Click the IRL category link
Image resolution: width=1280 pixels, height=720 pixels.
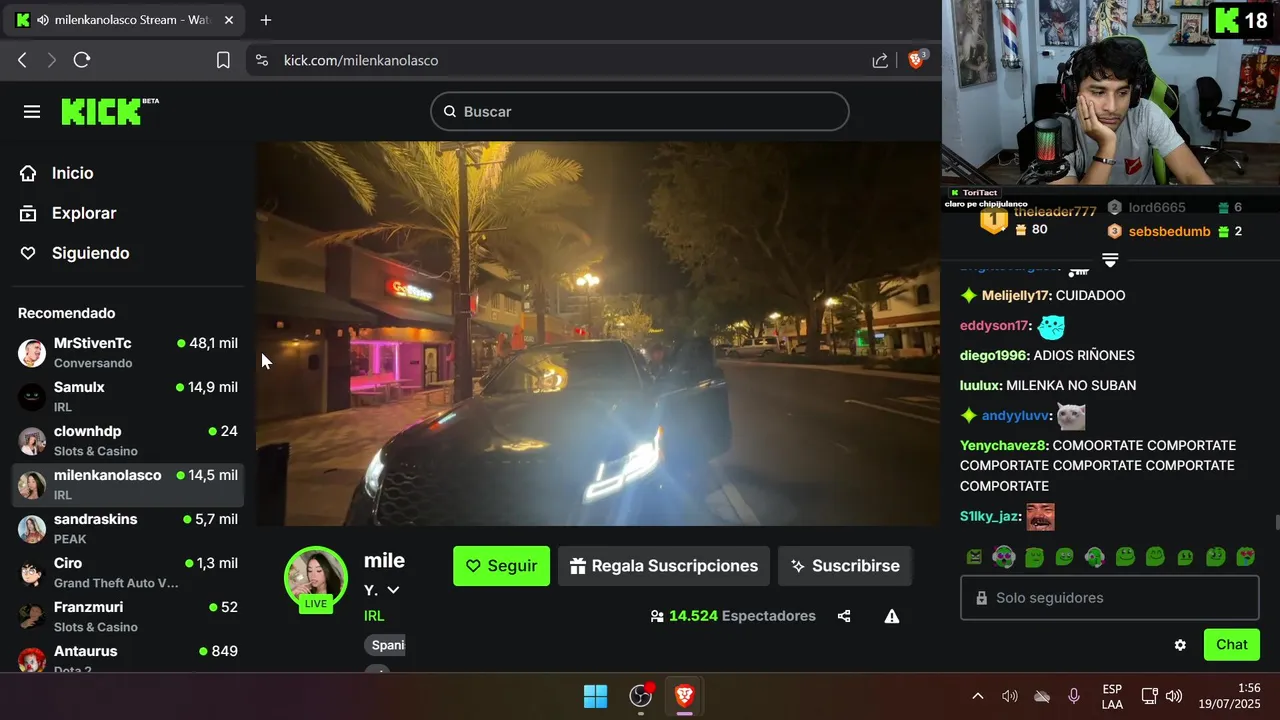(374, 616)
